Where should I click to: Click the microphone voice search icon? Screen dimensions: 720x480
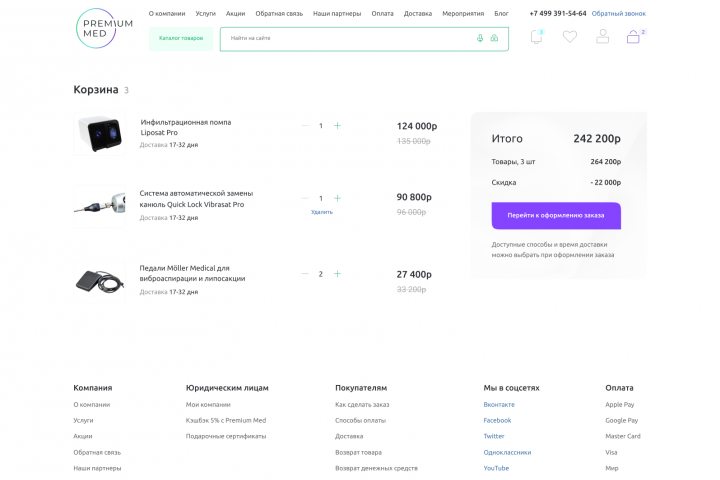[480, 38]
